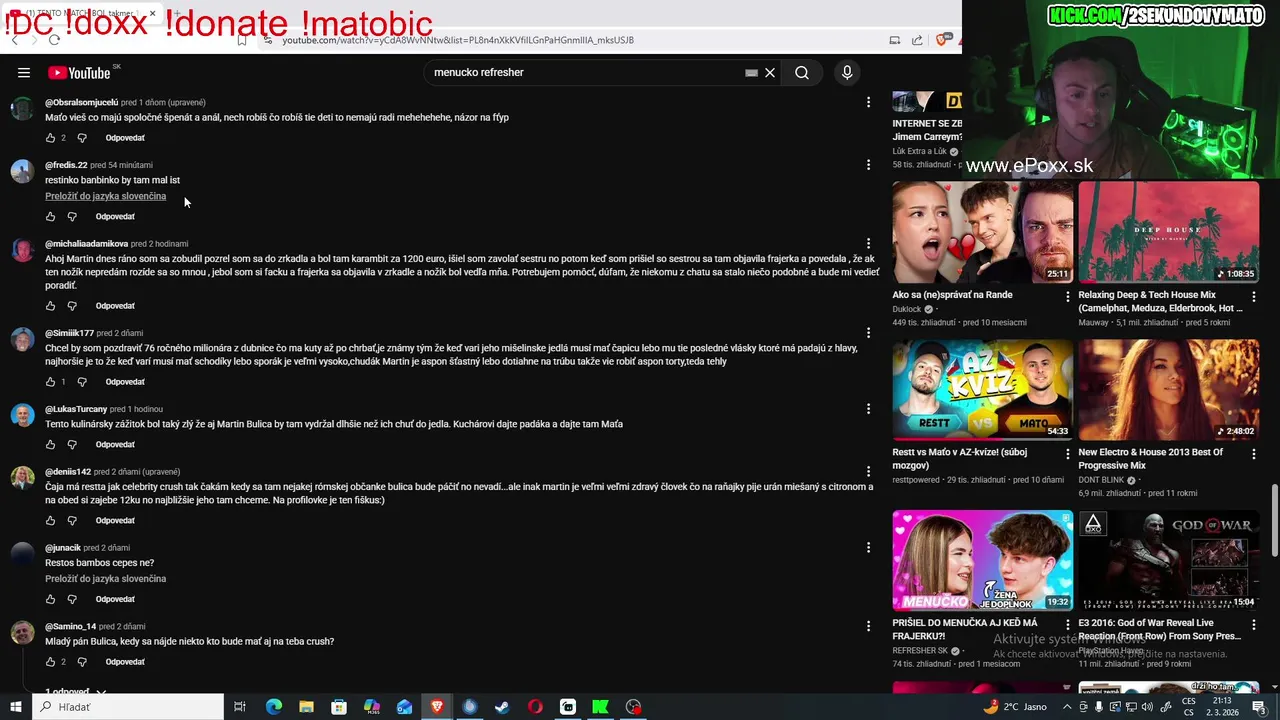Like the comment by @Simiiik177
1280x720 pixels.
(50, 382)
